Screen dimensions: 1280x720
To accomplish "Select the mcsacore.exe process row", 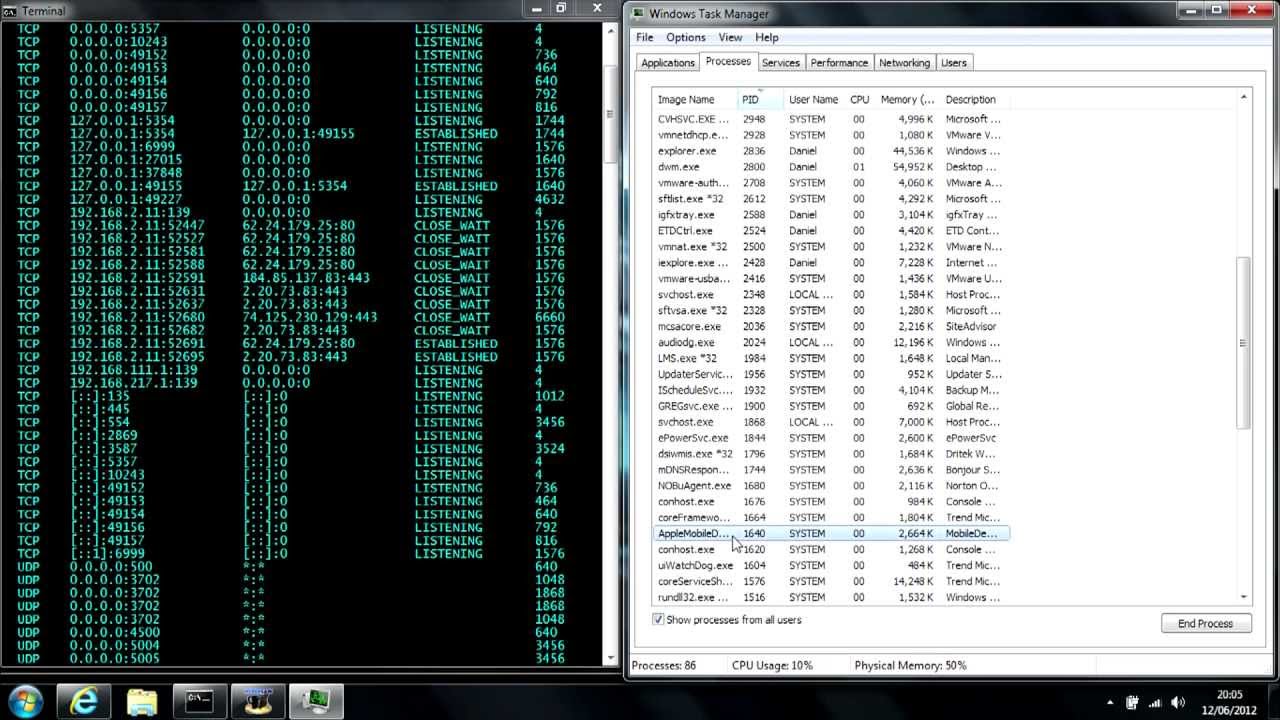I will (831, 326).
